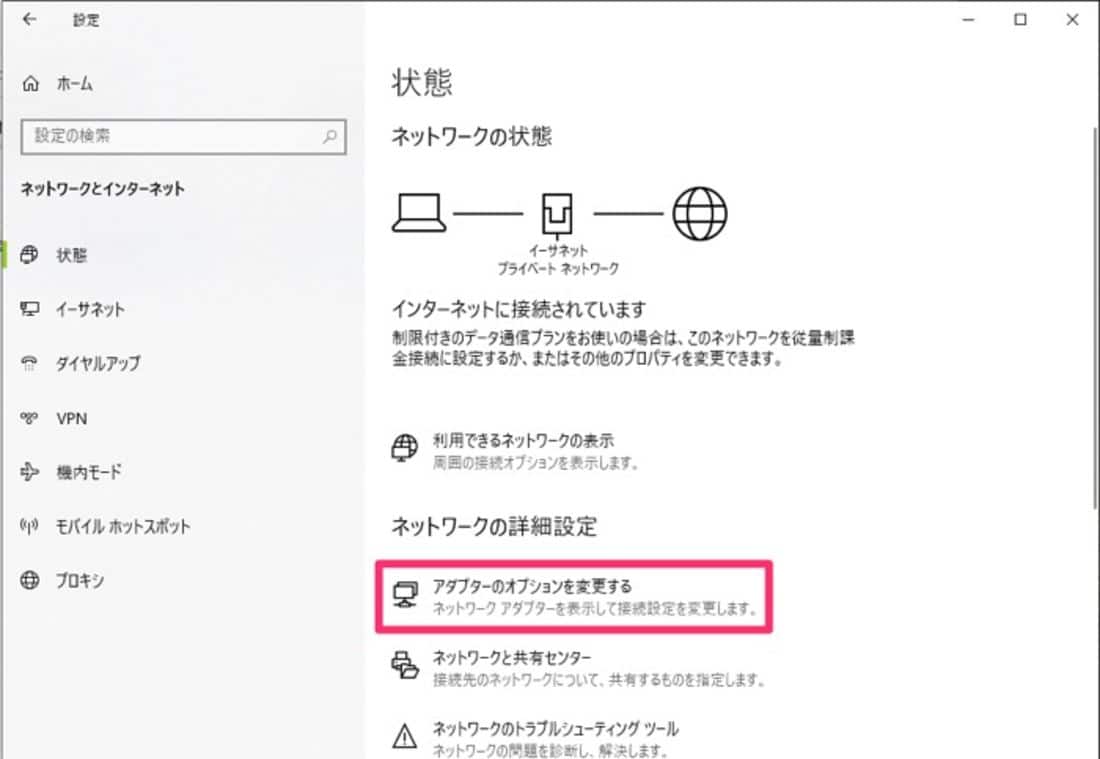Click the ダイヤルアップ dial-up icon

click(x=29, y=363)
